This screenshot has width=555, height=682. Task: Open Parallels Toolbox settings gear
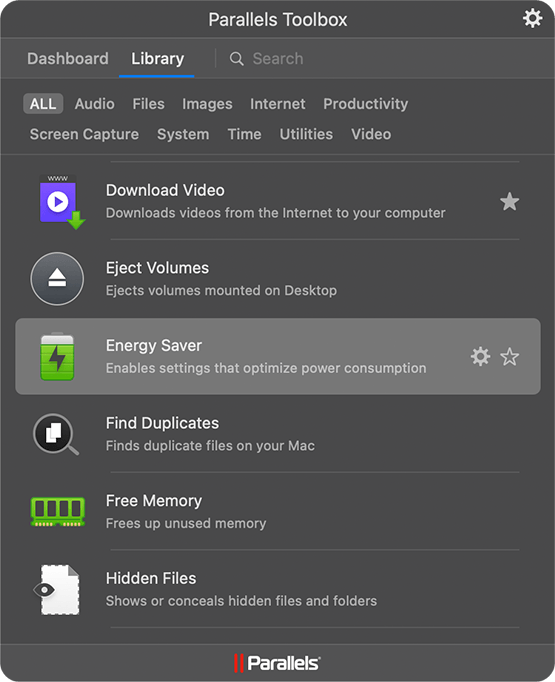532,19
